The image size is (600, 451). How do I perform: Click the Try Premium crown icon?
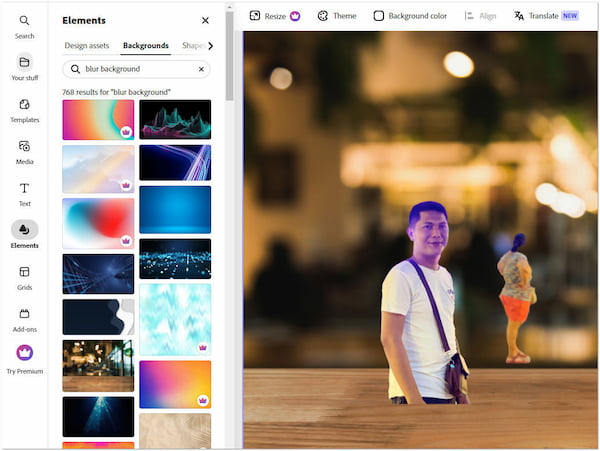tap(24, 353)
